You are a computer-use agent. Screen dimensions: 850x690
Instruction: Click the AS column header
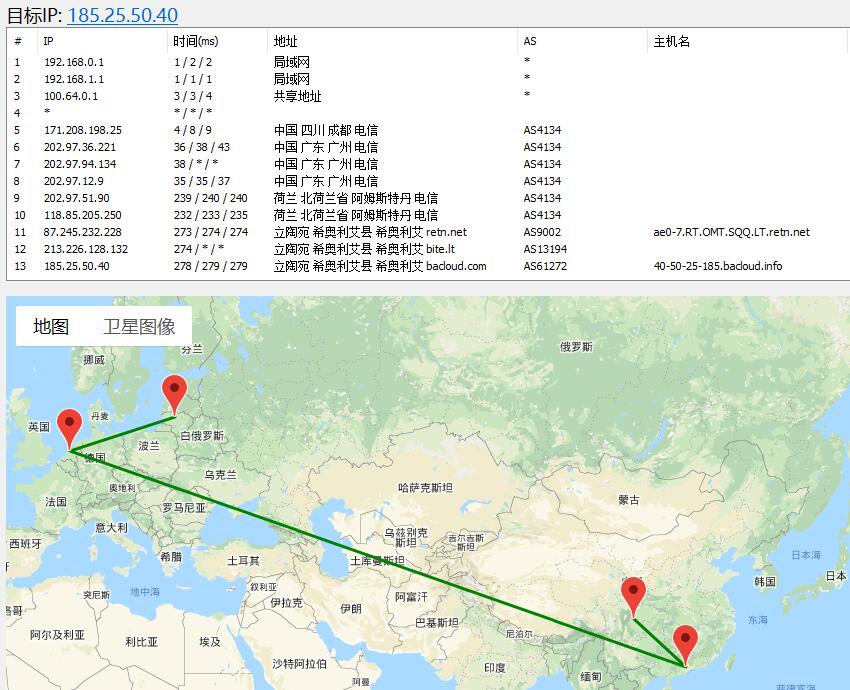530,41
